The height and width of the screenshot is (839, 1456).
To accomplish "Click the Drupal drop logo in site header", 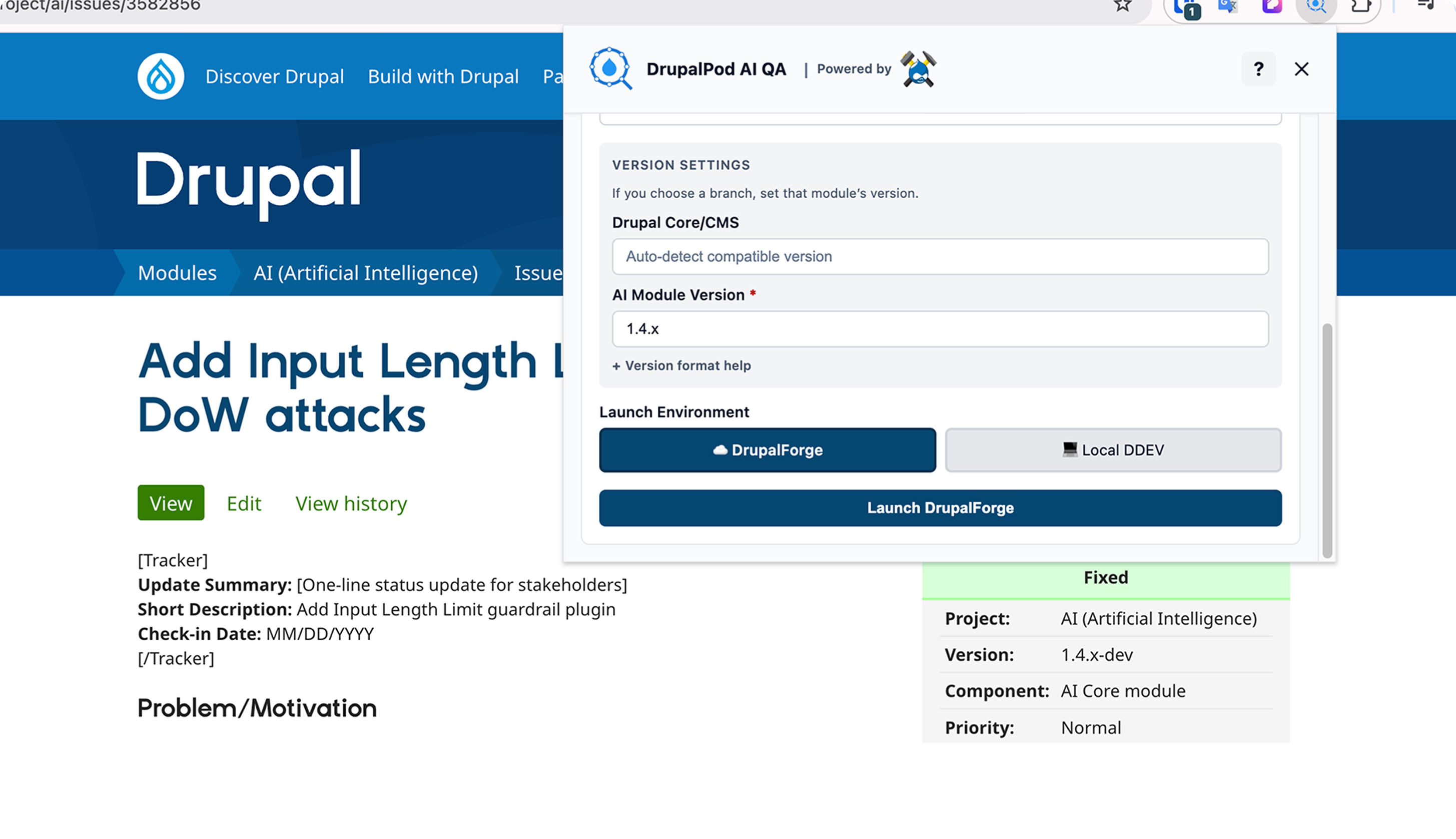I will tap(161, 76).
